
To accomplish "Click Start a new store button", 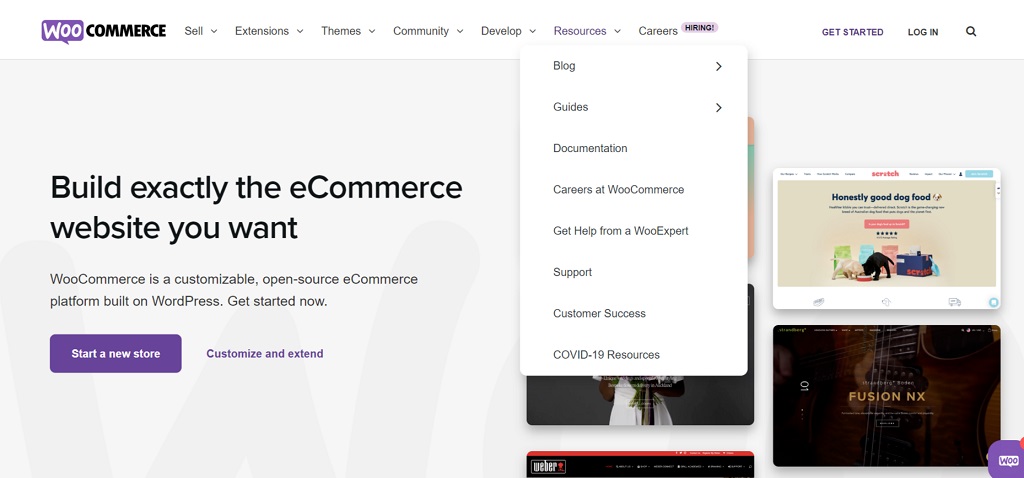I will (116, 353).
